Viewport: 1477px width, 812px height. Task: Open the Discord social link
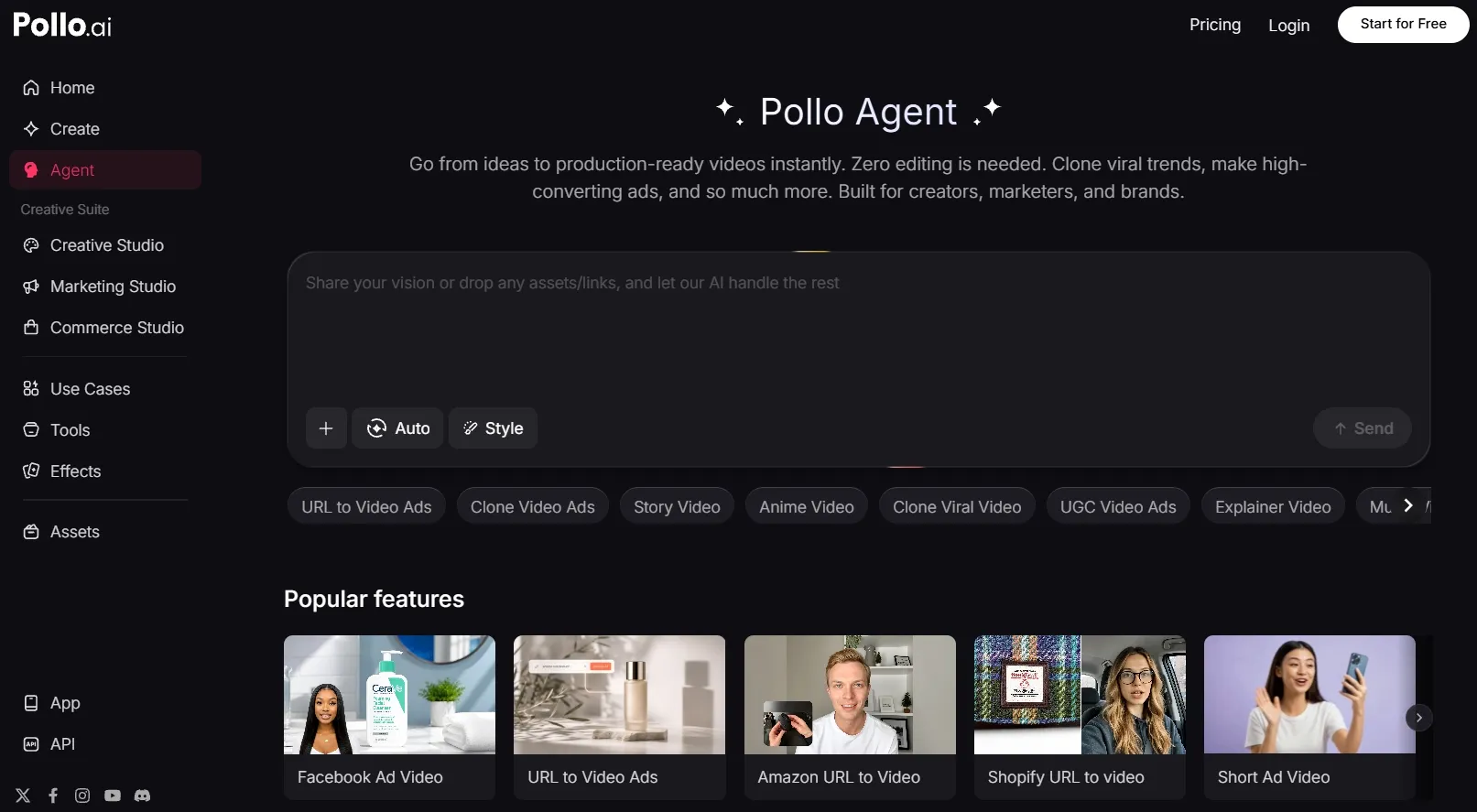pyautogui.click(x=142, y=796)
